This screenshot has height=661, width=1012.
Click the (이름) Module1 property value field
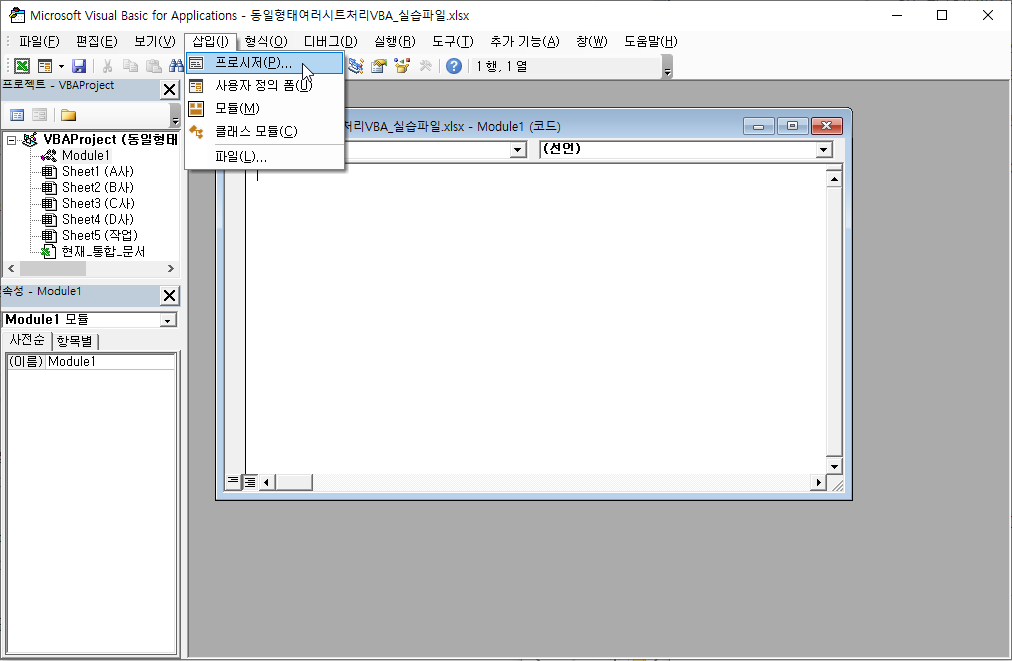(x=110, y=361)
